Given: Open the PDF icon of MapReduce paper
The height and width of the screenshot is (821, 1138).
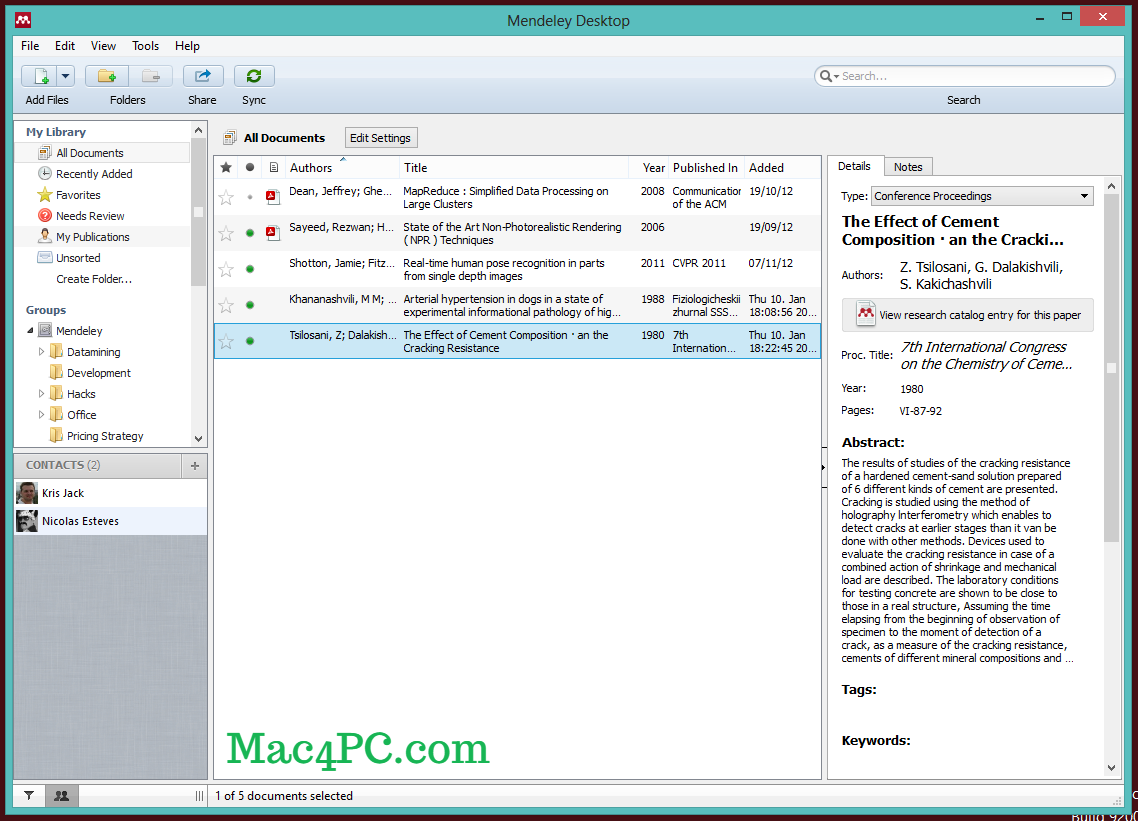Looking at the screenshot, I should pos(273,196).
